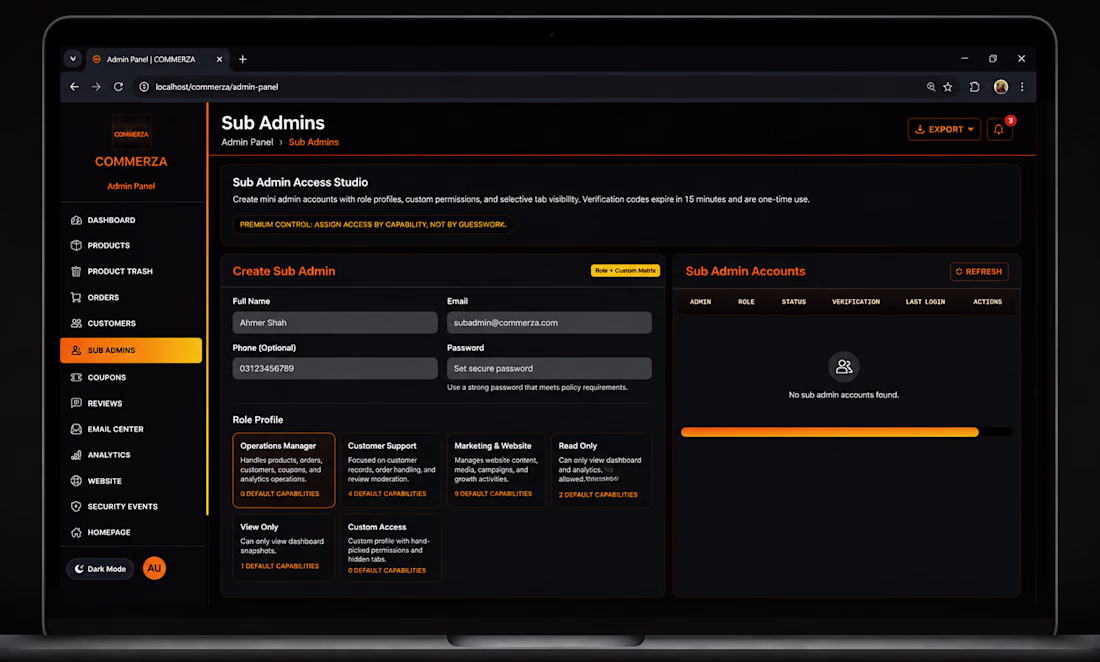1100x662 pixels.
Task: Select Operations Manager role profile
Action: (x=283, y=470)
